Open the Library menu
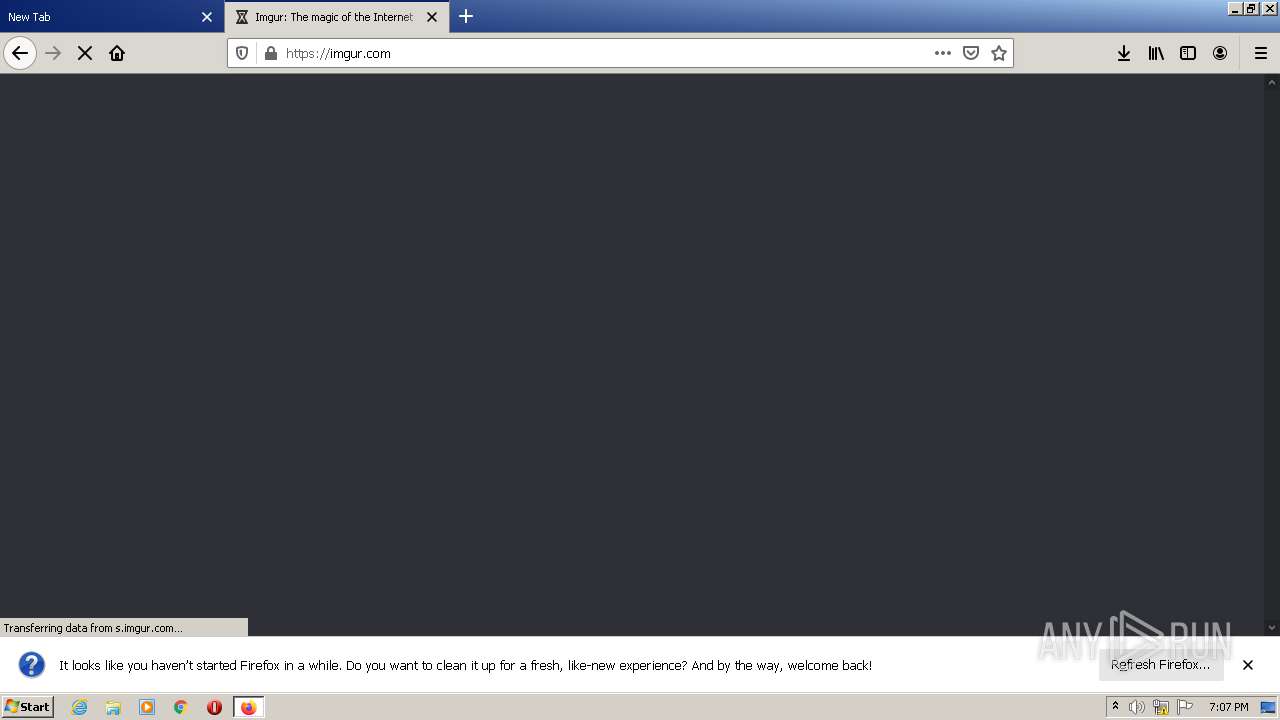The width and height of the screenshot is (1280, 720). tap(1156, 53)
